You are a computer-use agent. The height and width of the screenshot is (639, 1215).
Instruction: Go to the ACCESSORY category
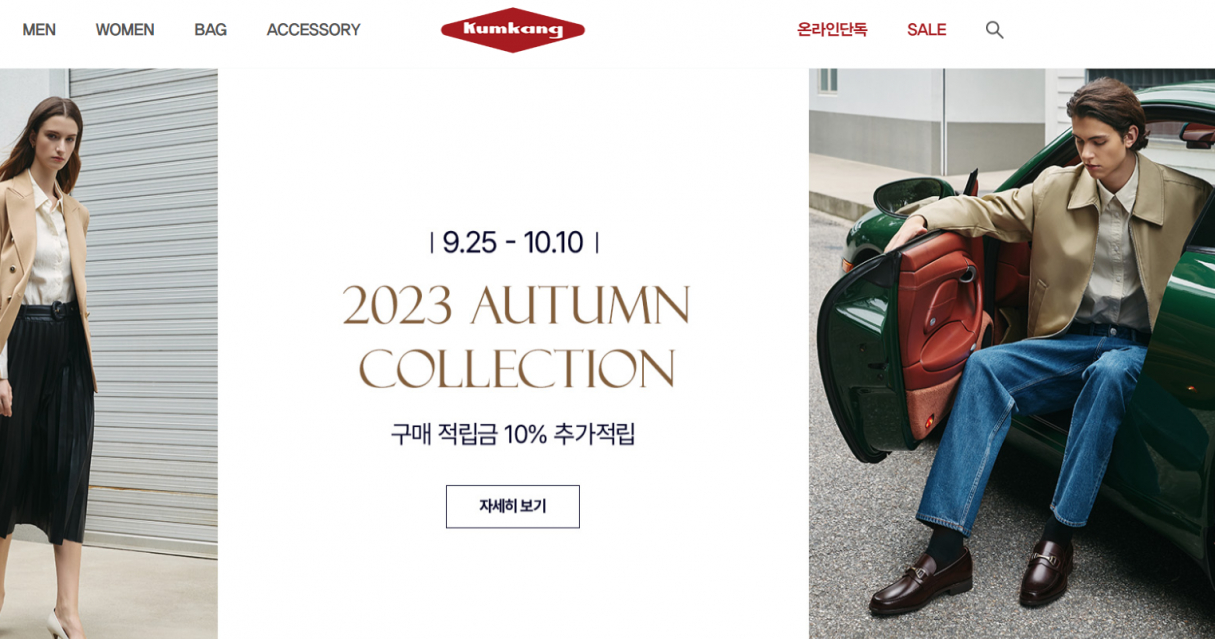(x=313, y=30)
